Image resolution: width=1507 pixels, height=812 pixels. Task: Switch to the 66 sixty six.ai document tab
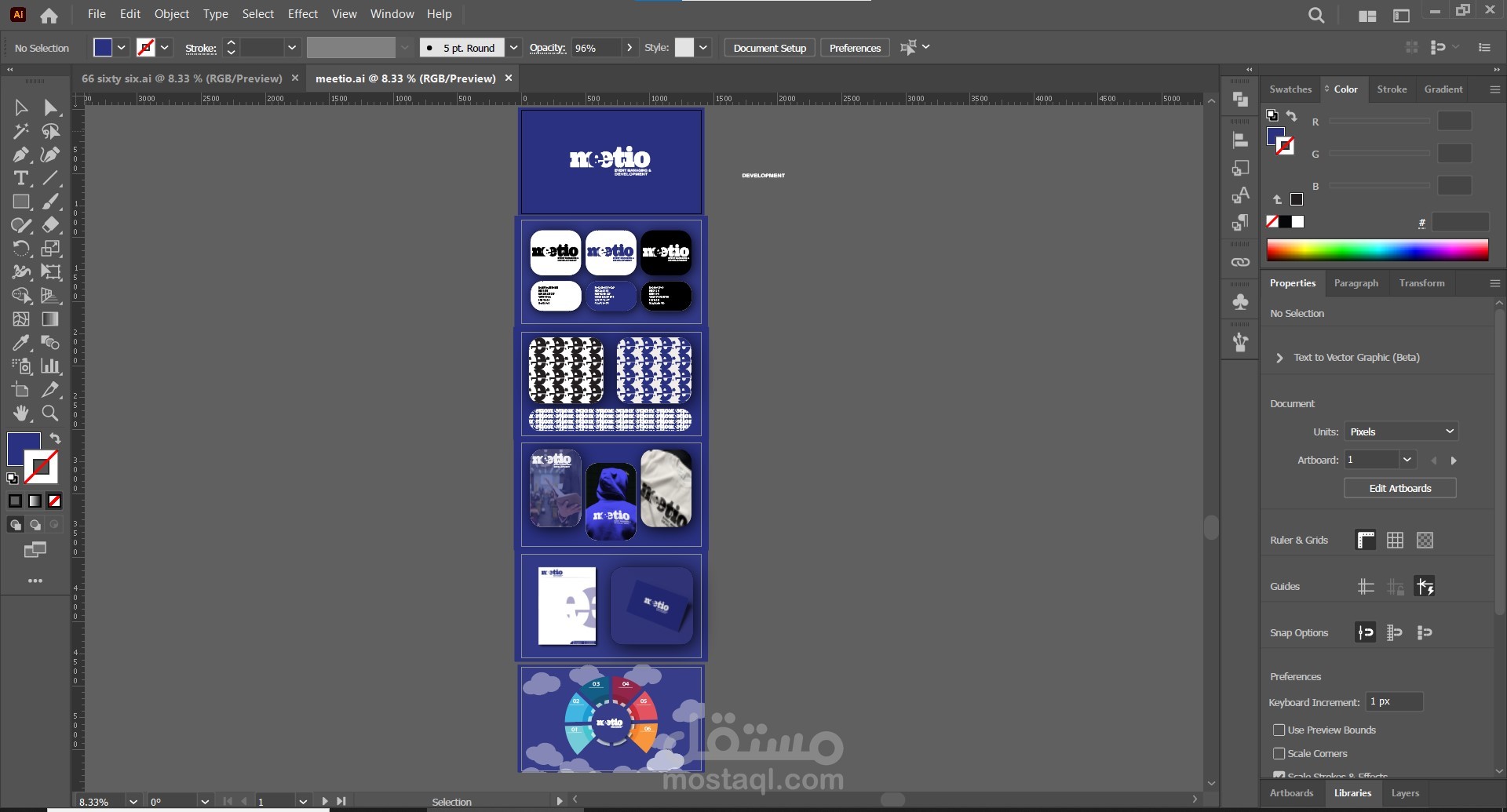[181, 78]
